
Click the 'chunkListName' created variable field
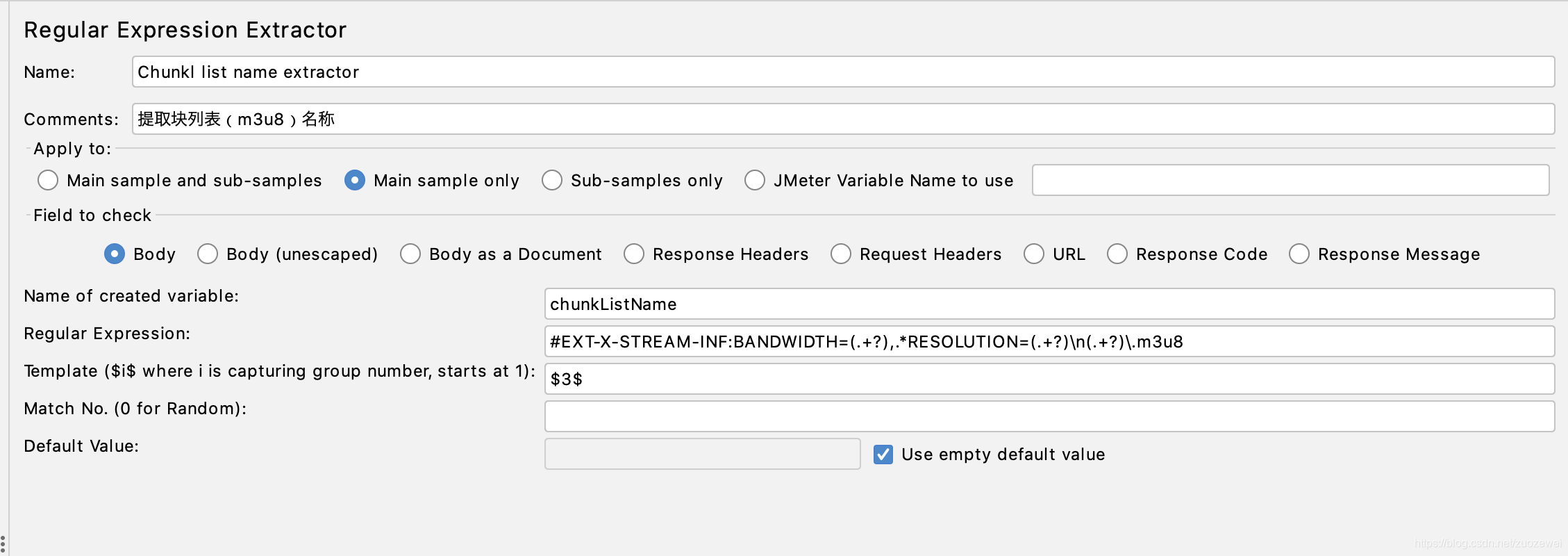pyautogui.click(x=1049, y=304)
